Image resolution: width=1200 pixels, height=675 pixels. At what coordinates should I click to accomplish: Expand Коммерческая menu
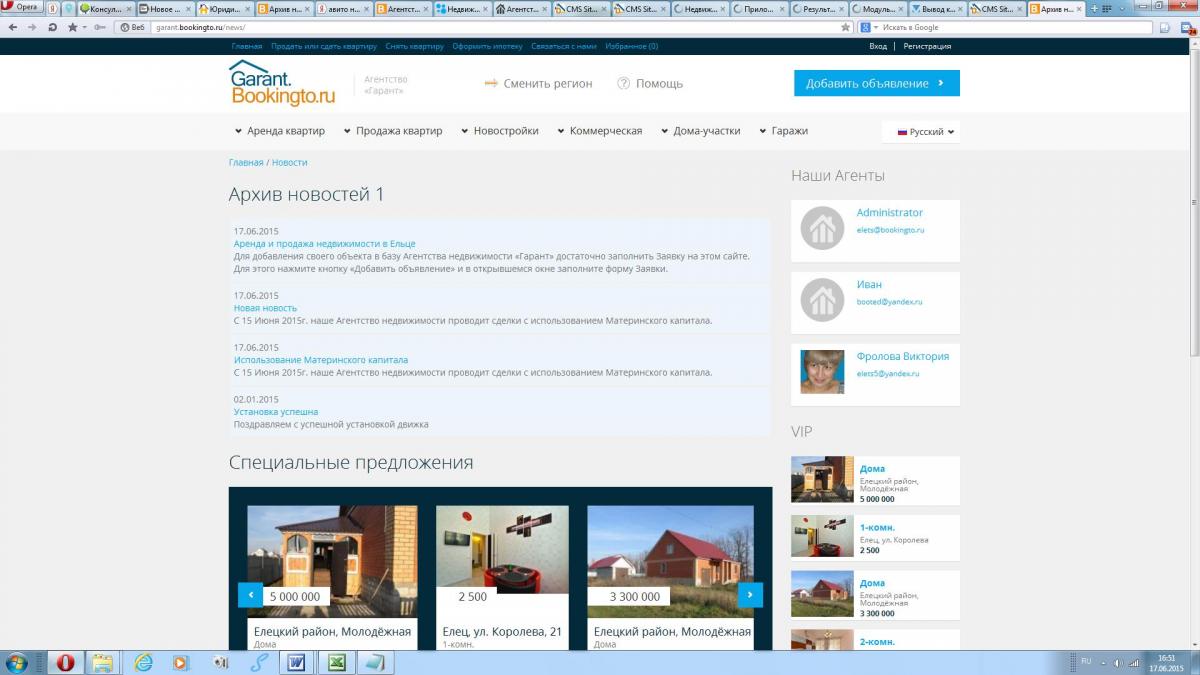(600, 131)
